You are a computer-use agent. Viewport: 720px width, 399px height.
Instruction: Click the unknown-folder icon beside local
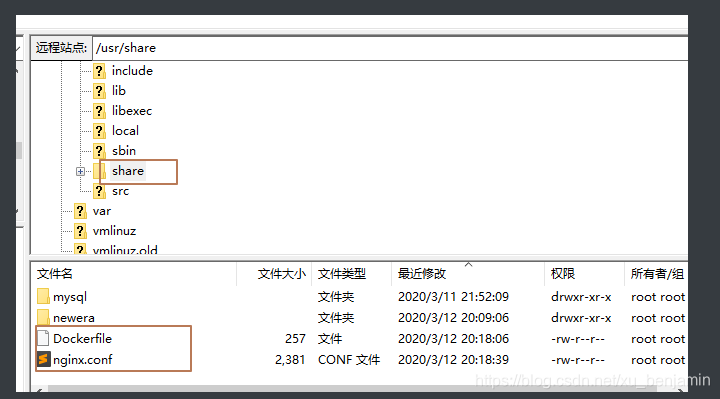coord(99,131)
